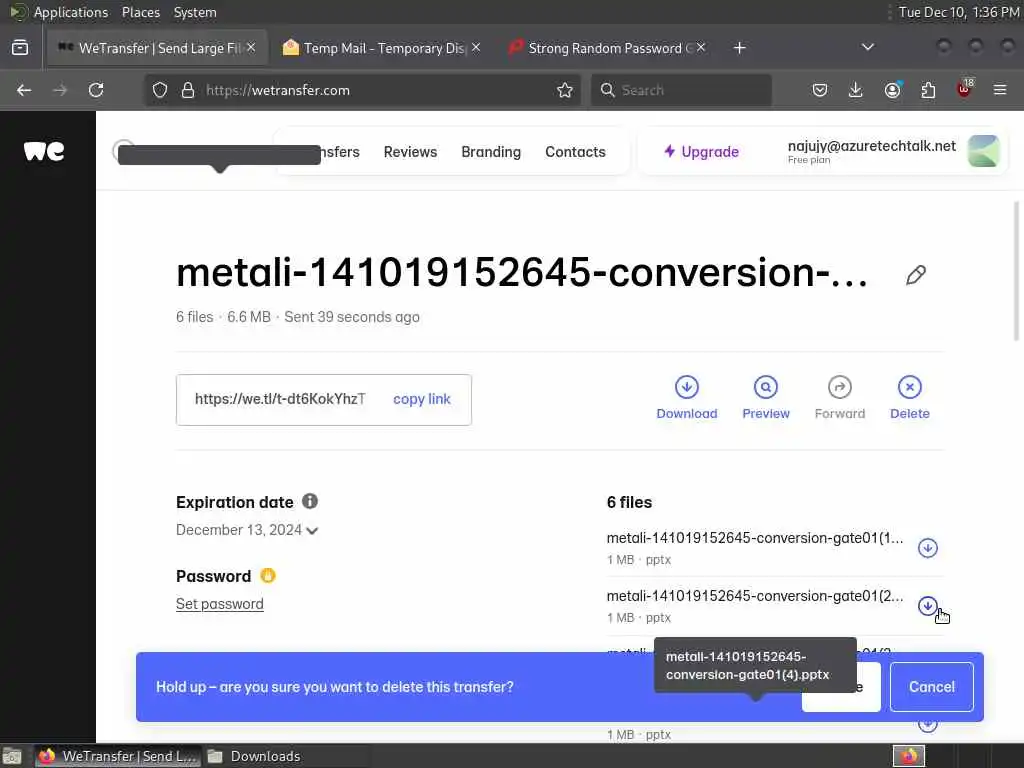The image size is (1024, 768).
Task: Bookmark page with star icon
Action: point(565,90)
